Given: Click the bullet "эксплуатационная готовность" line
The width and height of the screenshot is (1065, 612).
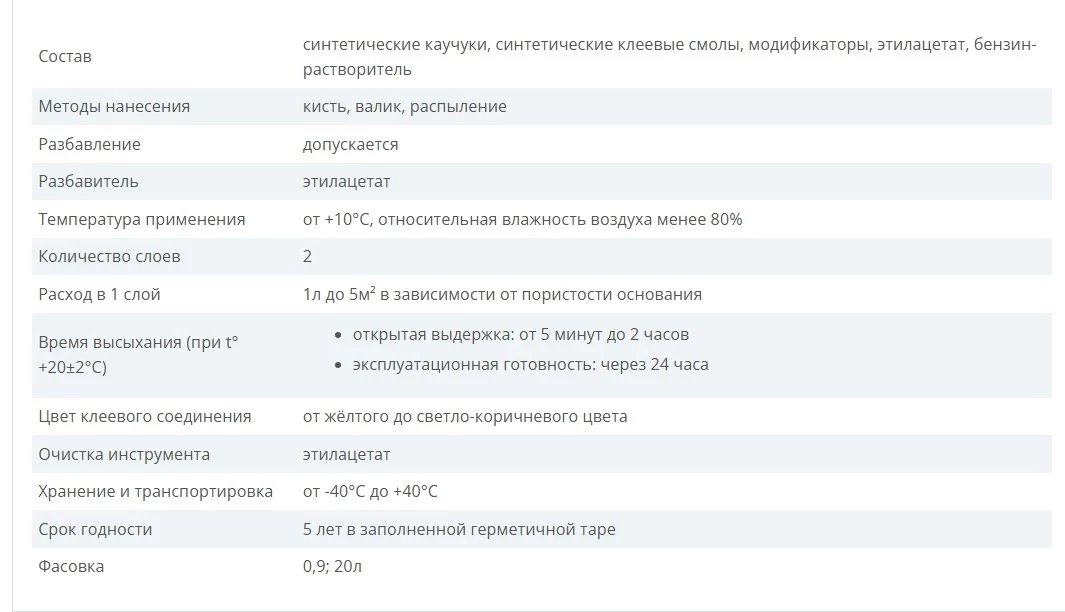Looking at the screenshot, I should (x=530, y=364).
